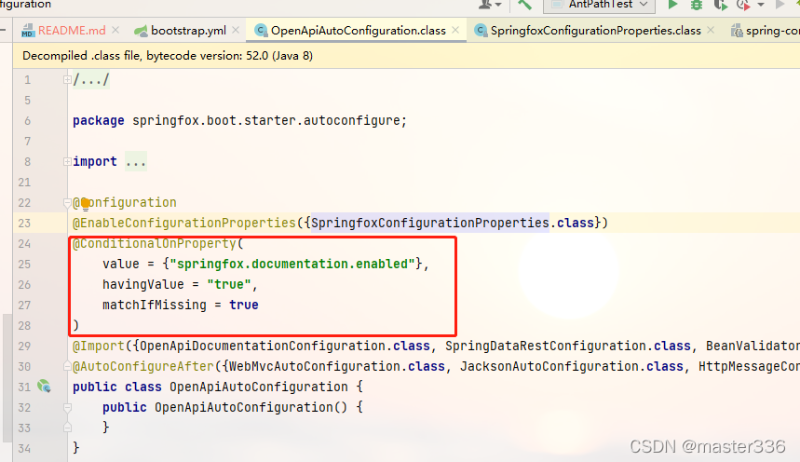Run with coverage using the shield icon
The height and width of the screenshot is (462, 800).
pyautogui.click(x=720, y=5)
